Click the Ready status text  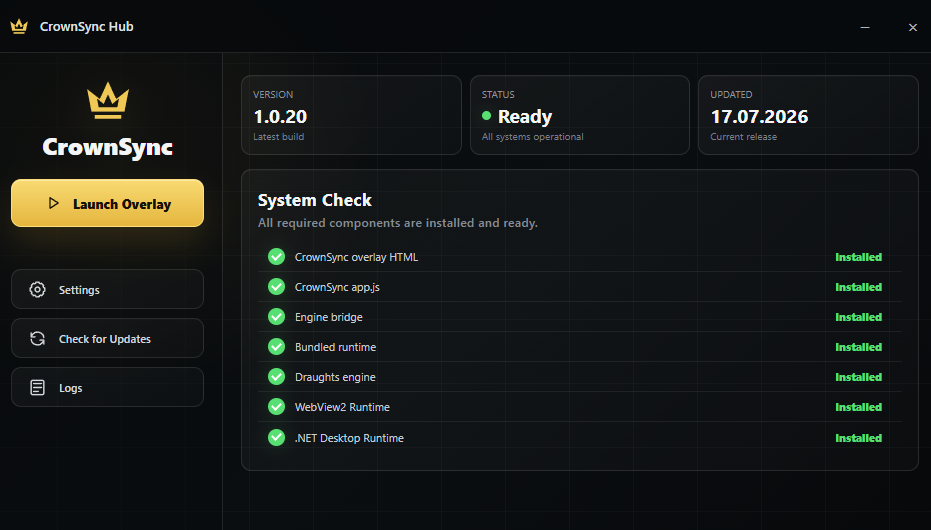point(525,117)
